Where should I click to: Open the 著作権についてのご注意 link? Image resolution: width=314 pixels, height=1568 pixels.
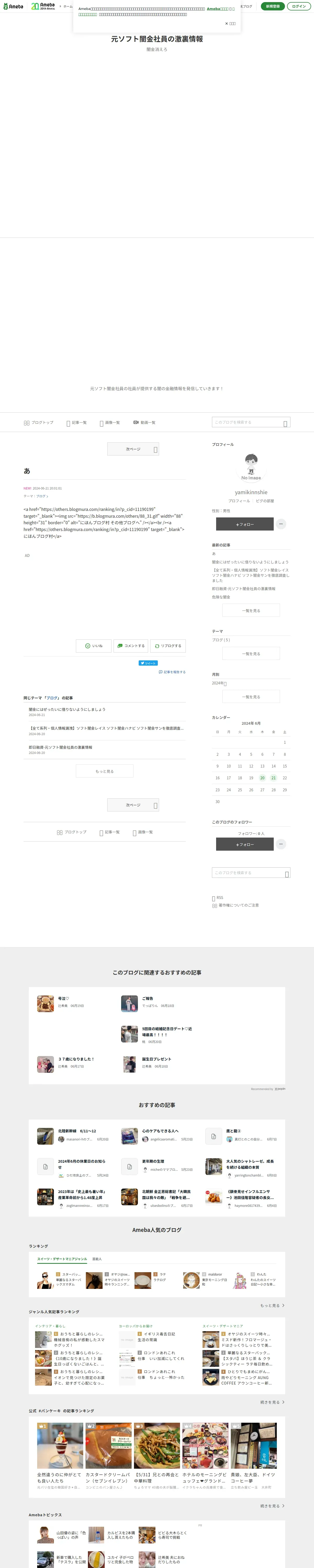tap(235, 906)
